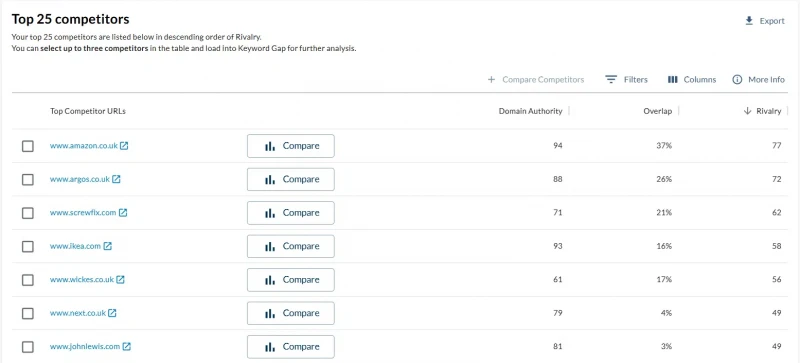Click the Top Competitor URLs column header
This screenshot has height=363, width=800.
(88, 111)
